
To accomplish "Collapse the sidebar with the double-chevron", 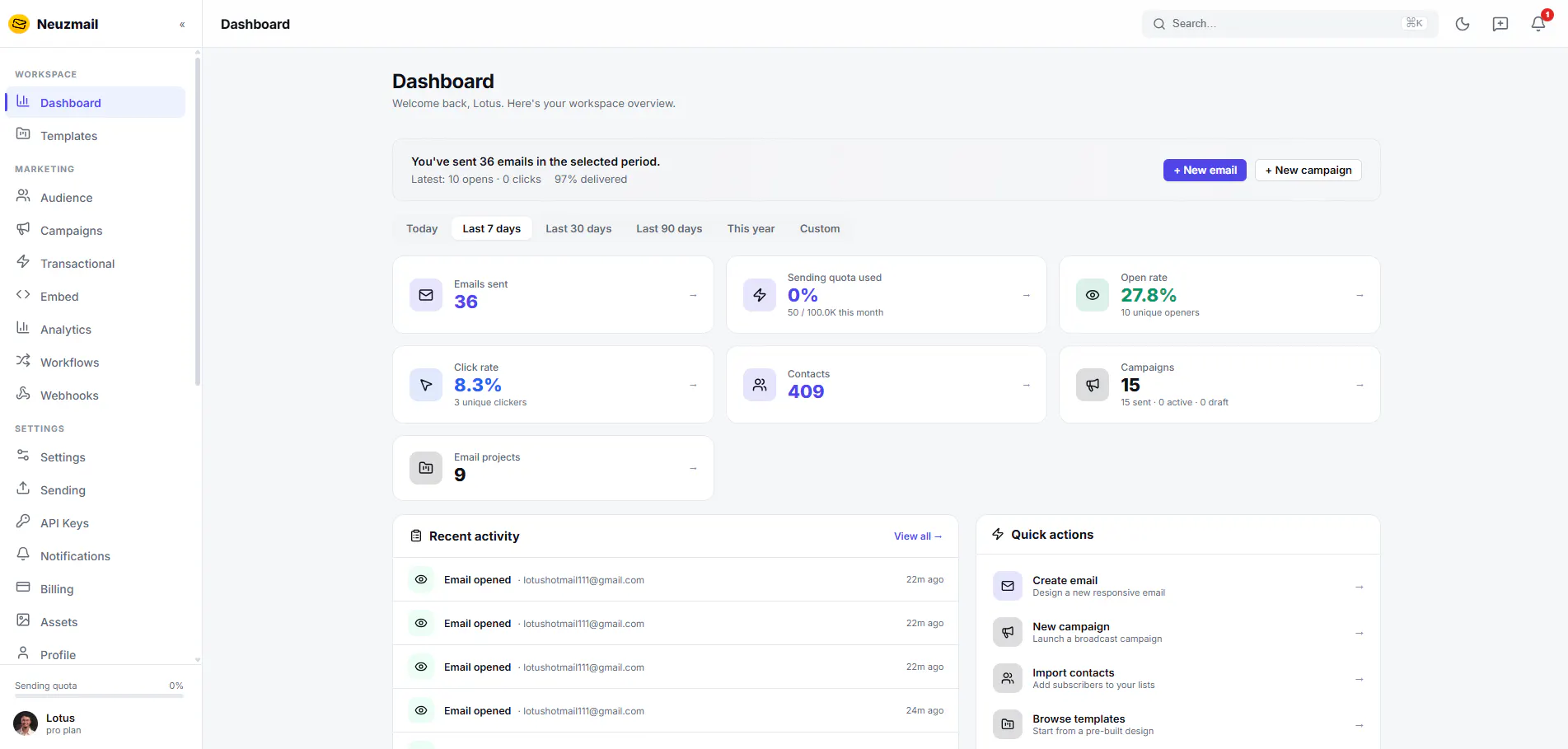I will 182,25.
